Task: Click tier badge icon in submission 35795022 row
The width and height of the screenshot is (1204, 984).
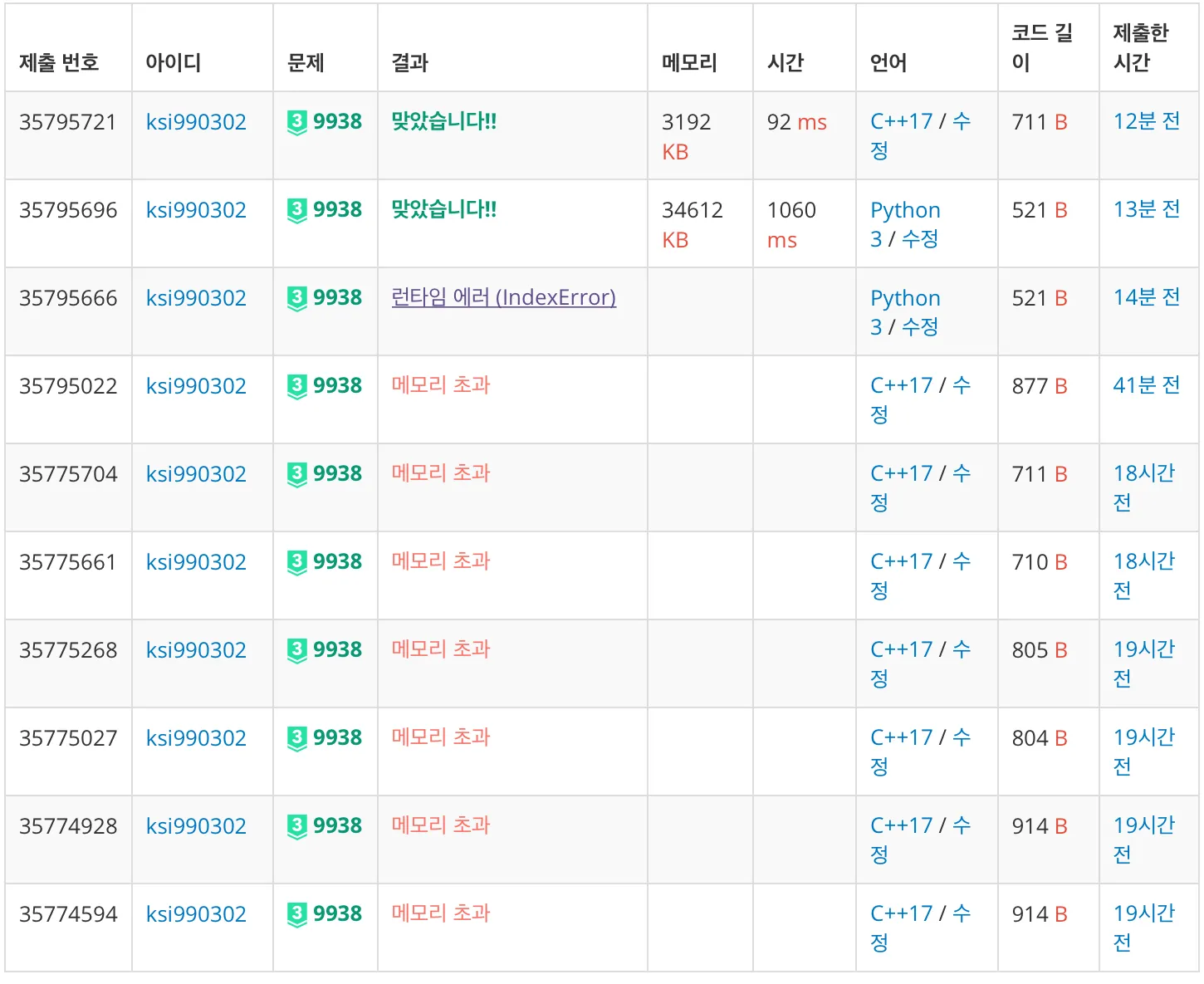Action: (297, 387)
